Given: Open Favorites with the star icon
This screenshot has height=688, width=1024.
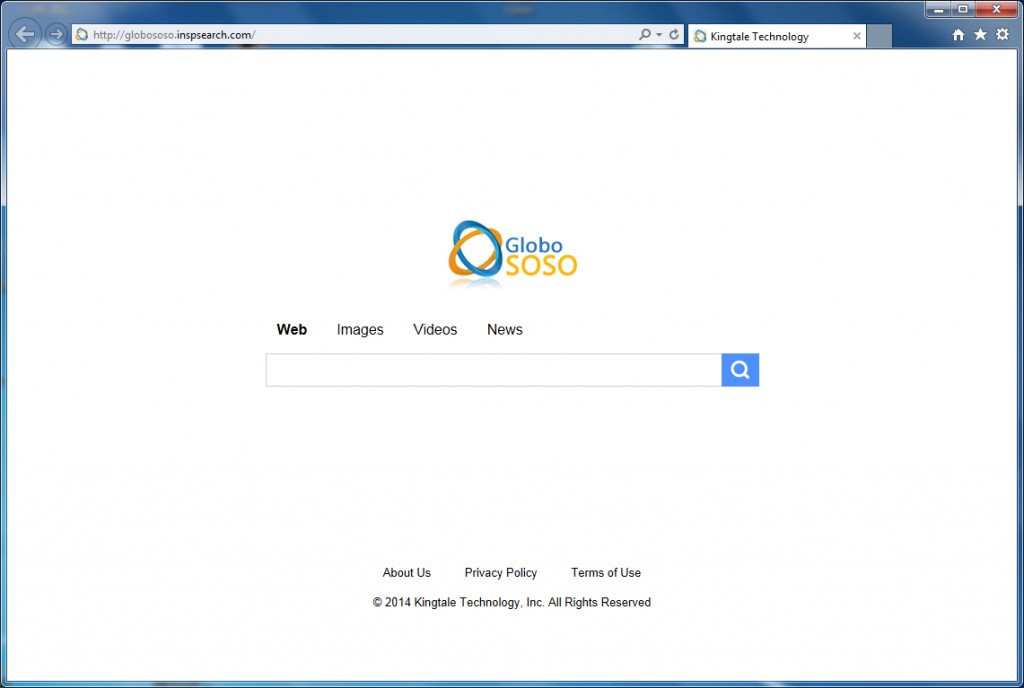Looking at the screenshot, I should point(980,35).
